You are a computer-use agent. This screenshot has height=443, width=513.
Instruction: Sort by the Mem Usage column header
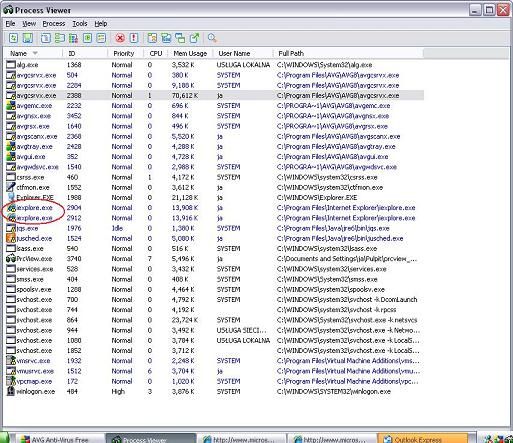click(x=190, y=53)
